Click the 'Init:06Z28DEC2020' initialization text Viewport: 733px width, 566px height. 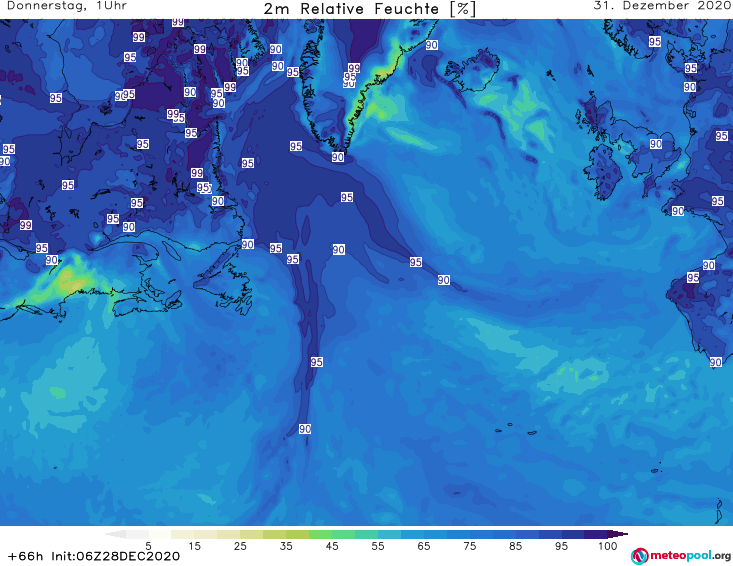click(115, 556)
